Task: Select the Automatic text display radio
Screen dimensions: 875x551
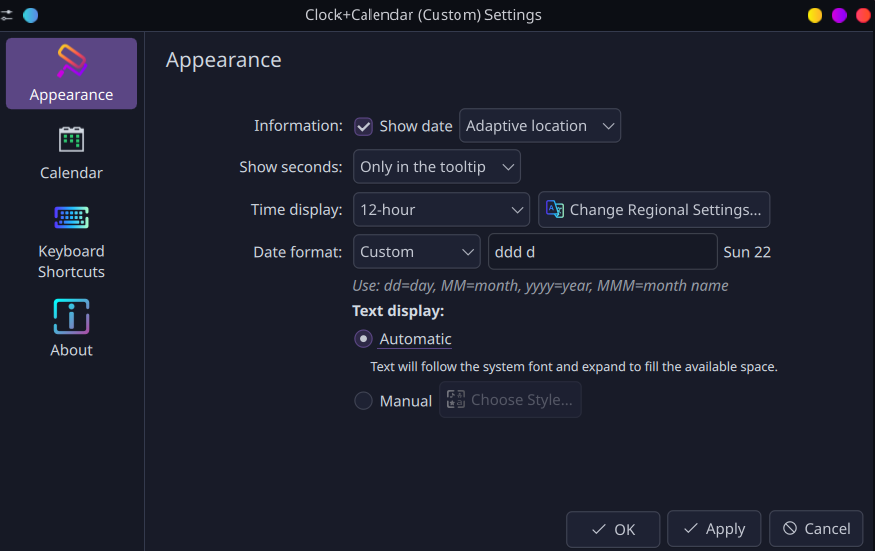Action: (x=363, y=339)
